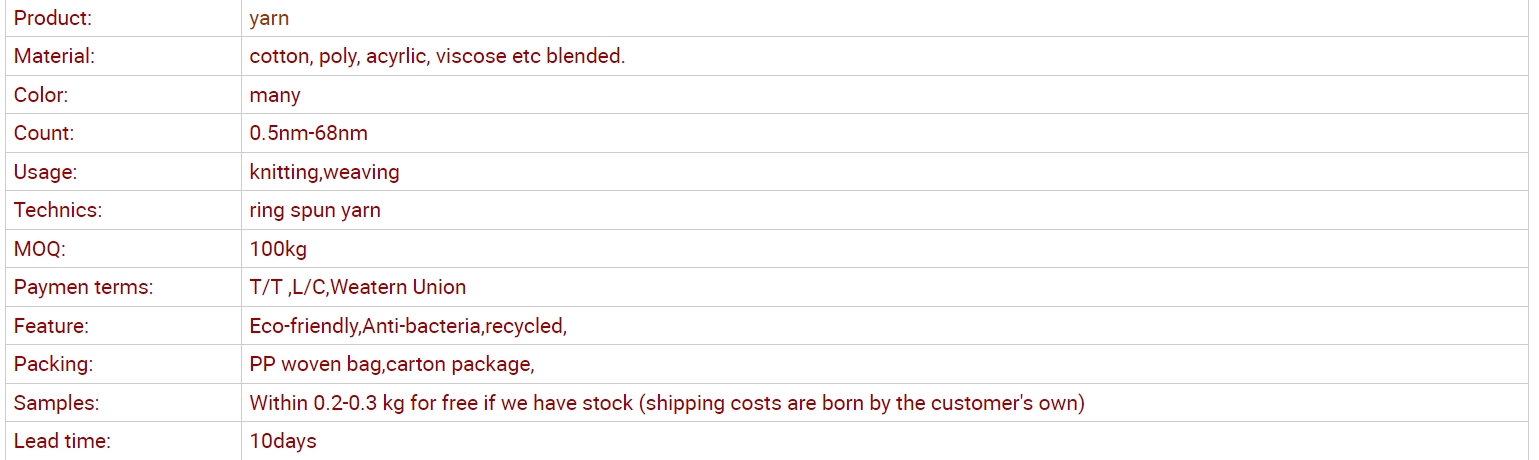The height and width of the screenshot is (460, 1539).
Task: Select the 'many' color value
Action: 275,95
